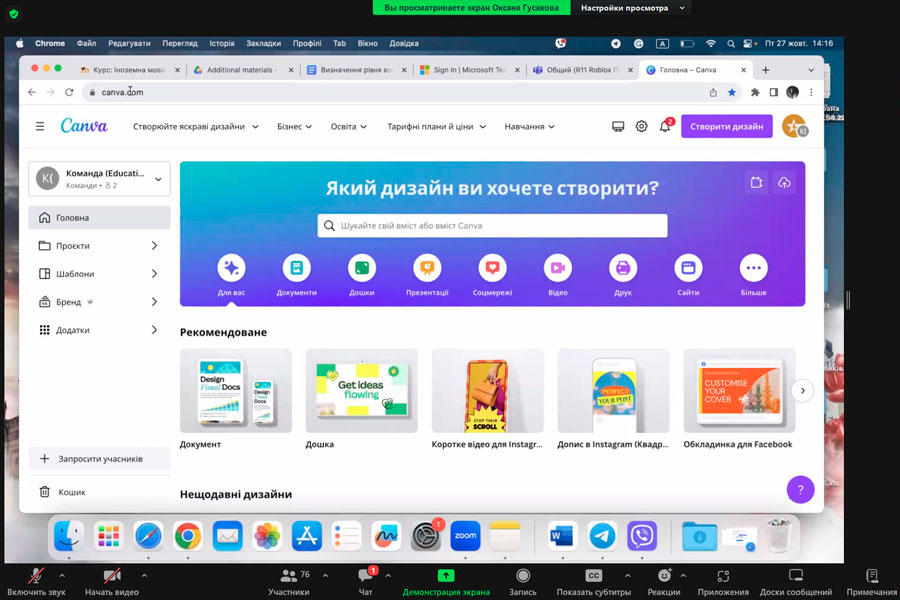
Task: Click "Запросити учасників" in the sidebar
Action: point(99,459)
